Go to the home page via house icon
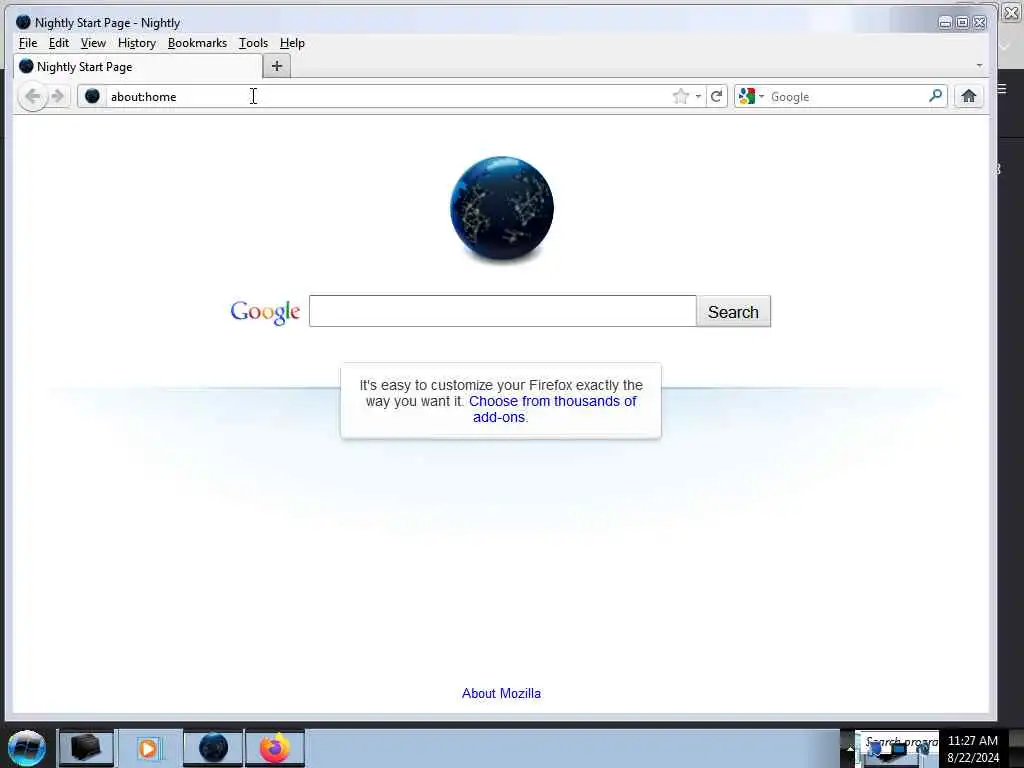Screen dimensions: 1024x768 [968, 97]
